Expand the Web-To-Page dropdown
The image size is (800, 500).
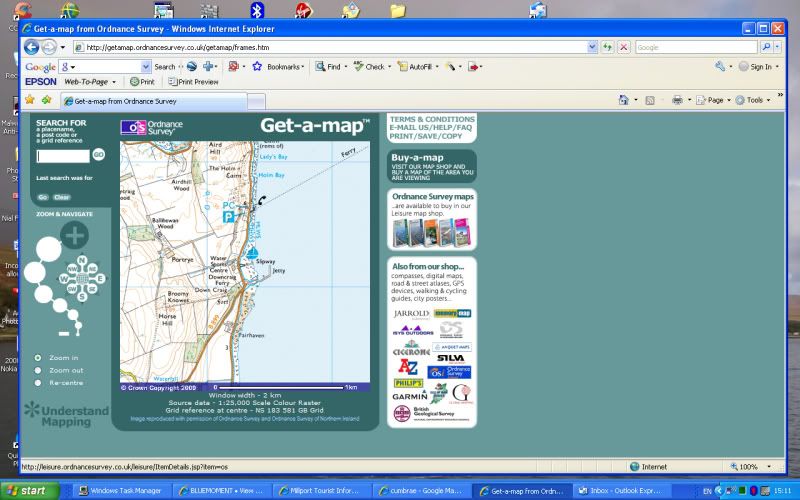114,82
